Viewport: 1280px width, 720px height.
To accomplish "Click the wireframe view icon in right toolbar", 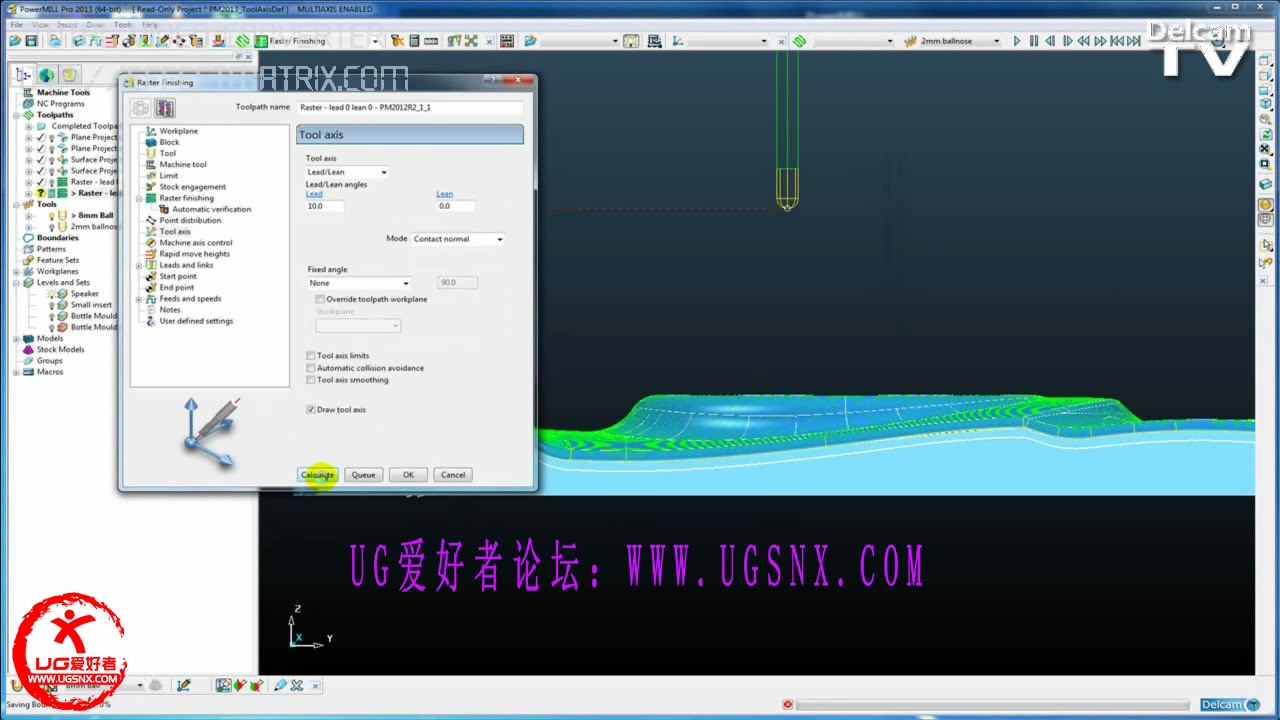I will (x=1265, y=219).
